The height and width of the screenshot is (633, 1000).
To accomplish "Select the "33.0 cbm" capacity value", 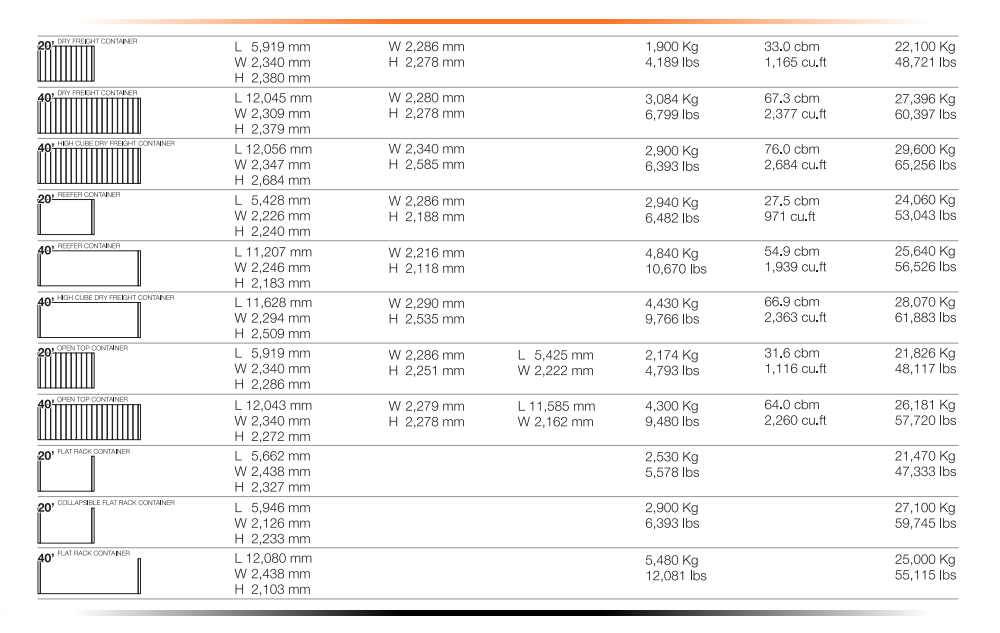I will tap(791, 47).
